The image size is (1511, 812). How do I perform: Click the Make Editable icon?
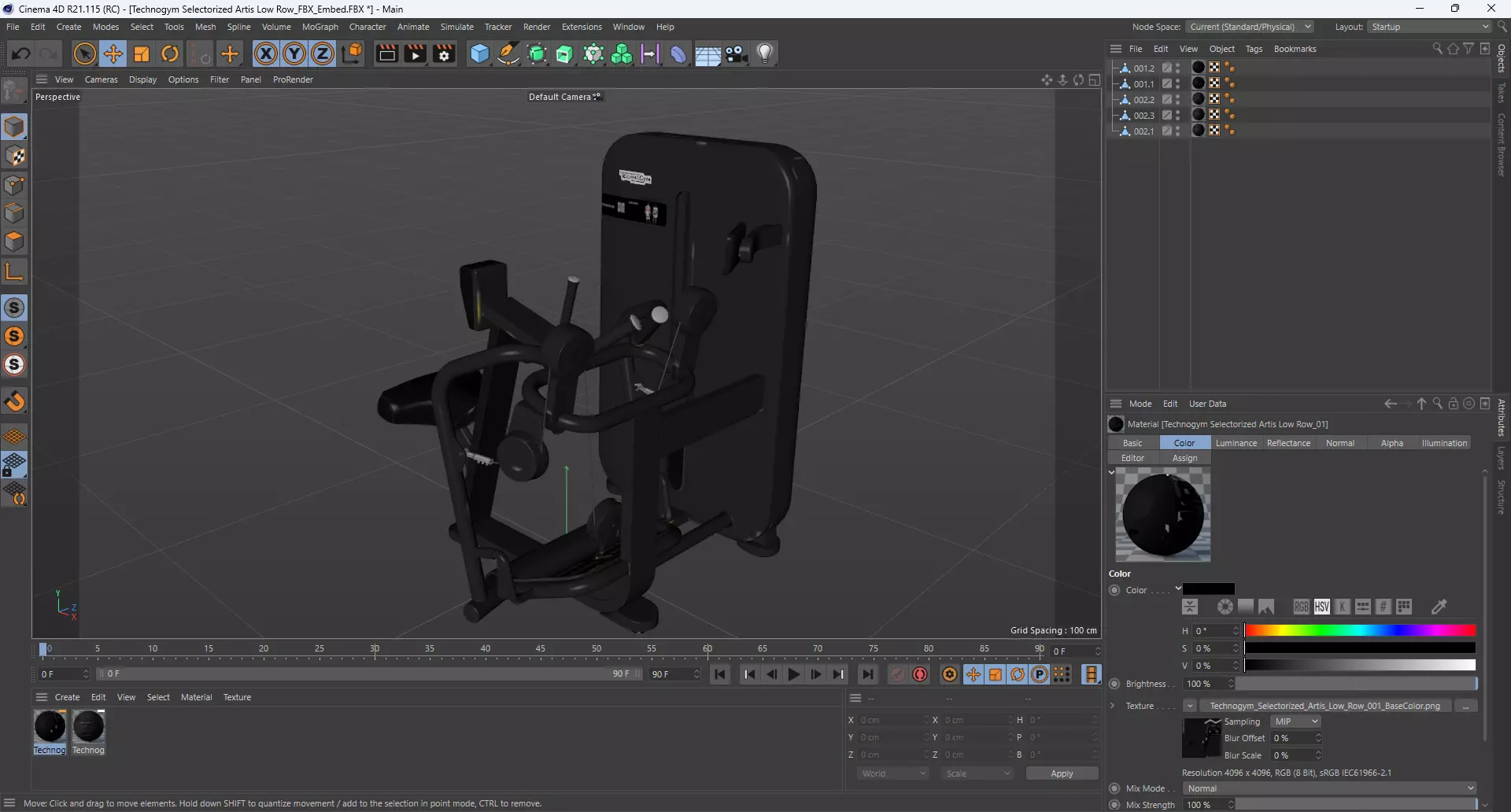14,91
